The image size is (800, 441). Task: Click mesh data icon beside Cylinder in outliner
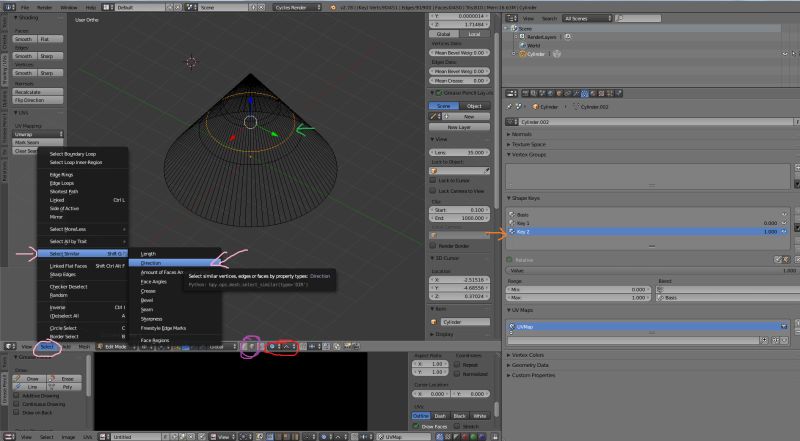557,54
